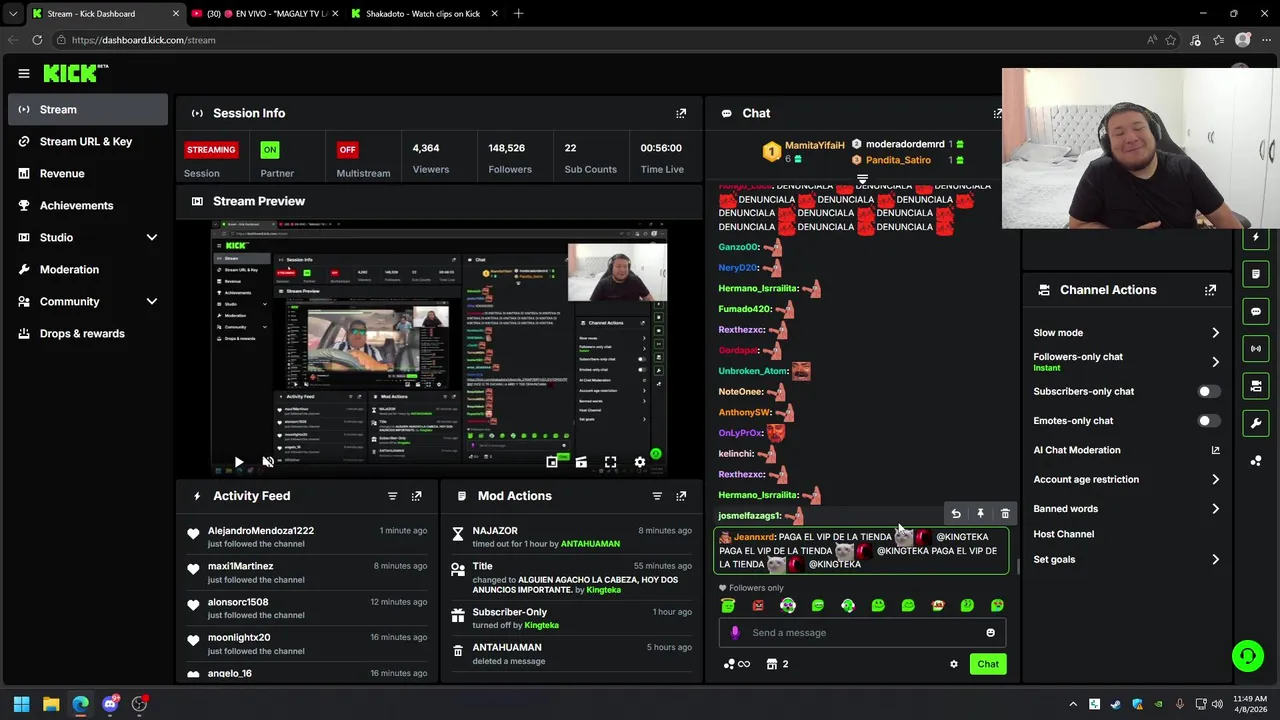Pop out the Channel Actions panel
This screenshot has height=720, width=1280.
coord(1210,290)
